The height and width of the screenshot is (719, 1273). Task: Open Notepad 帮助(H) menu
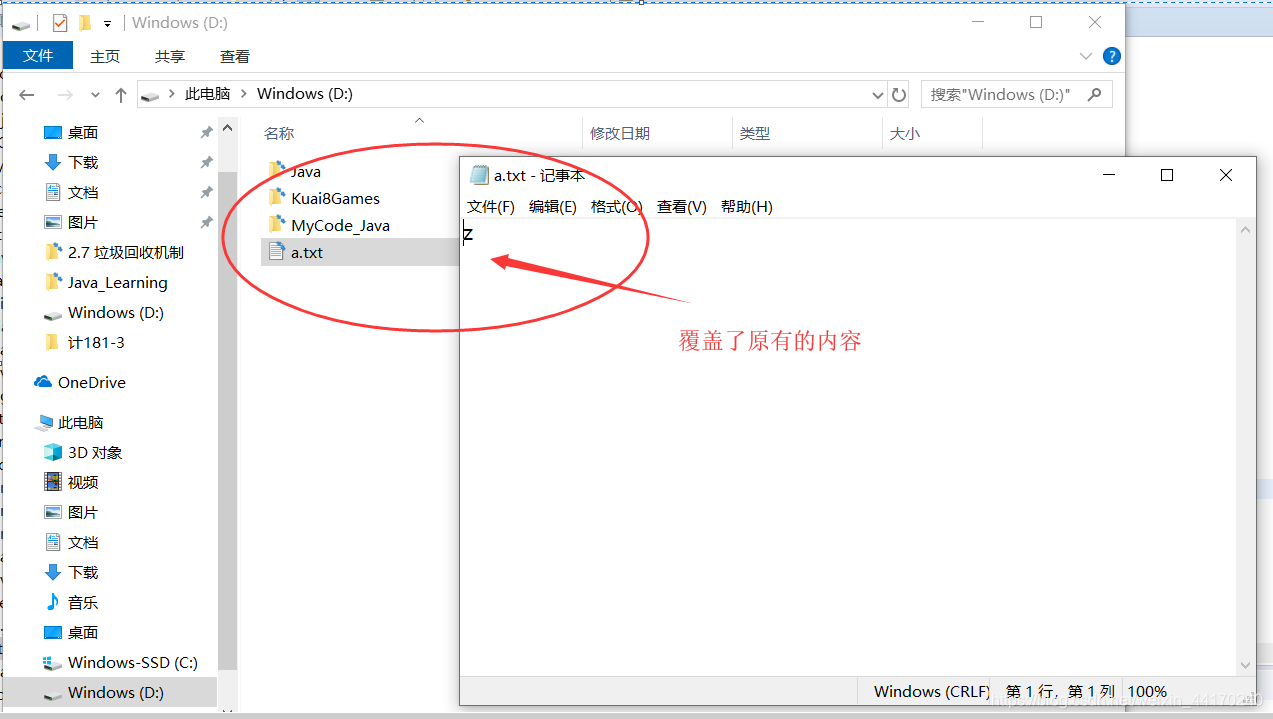point(747,207)
